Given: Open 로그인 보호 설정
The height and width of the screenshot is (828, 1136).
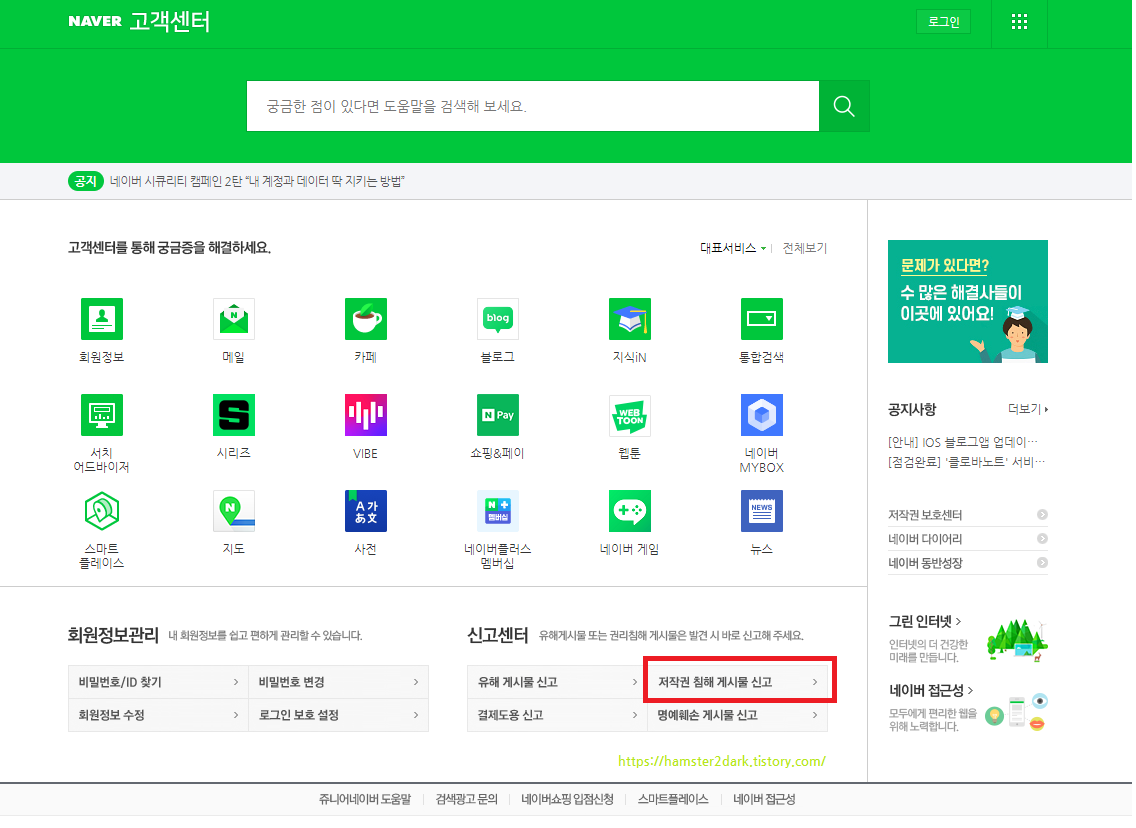Looking at the screenshot, I should 338,716.
